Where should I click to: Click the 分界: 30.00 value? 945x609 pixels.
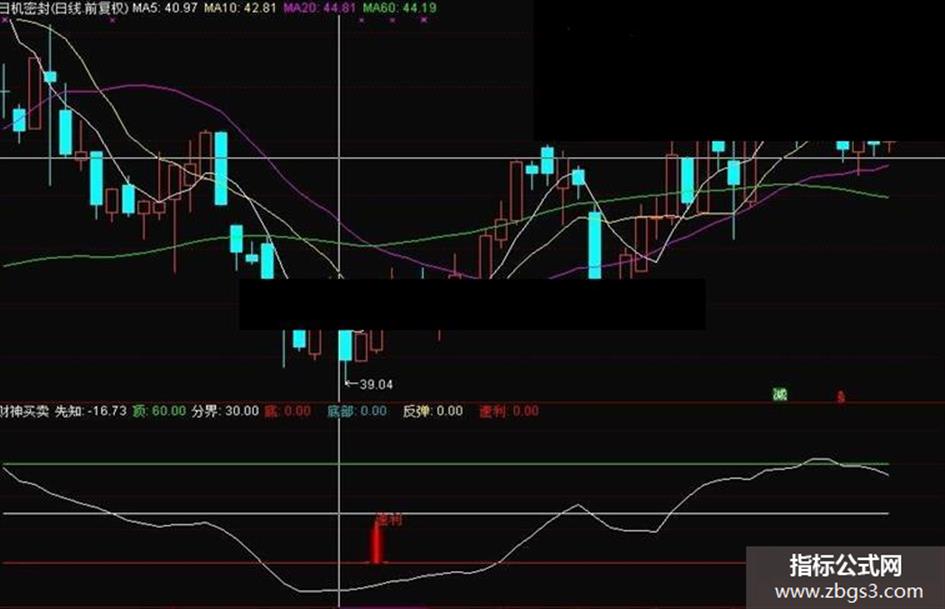(225, 411)
